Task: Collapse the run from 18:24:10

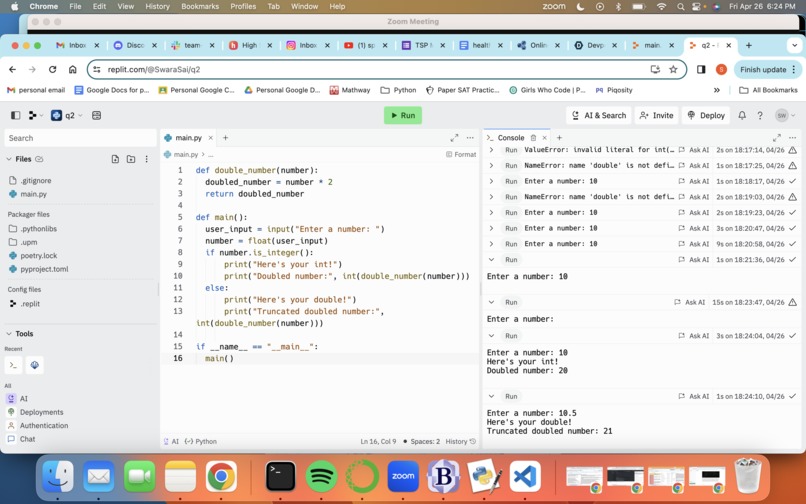Action: click(x=491, y=396)
